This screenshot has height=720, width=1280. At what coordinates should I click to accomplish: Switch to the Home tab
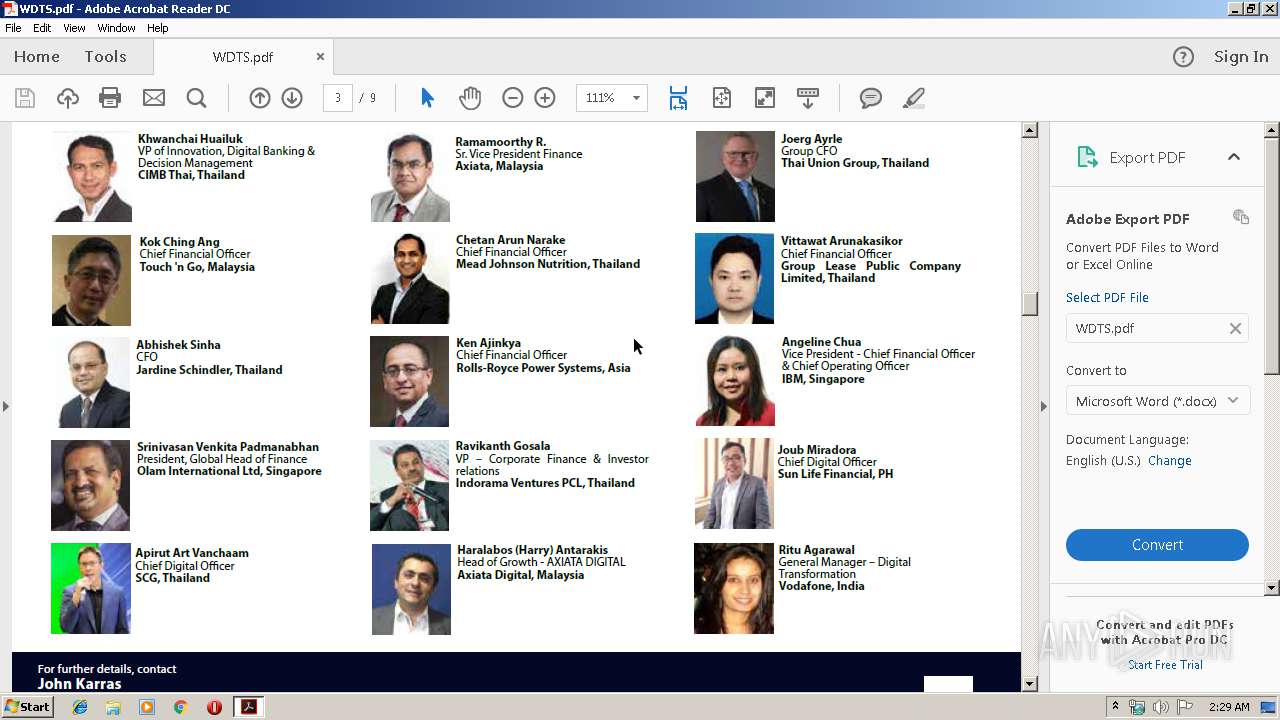tap(37, 57)
